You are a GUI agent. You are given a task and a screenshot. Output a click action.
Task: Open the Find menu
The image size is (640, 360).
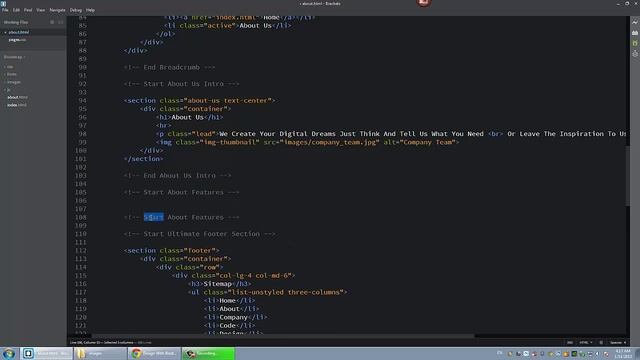pos(28,10)
